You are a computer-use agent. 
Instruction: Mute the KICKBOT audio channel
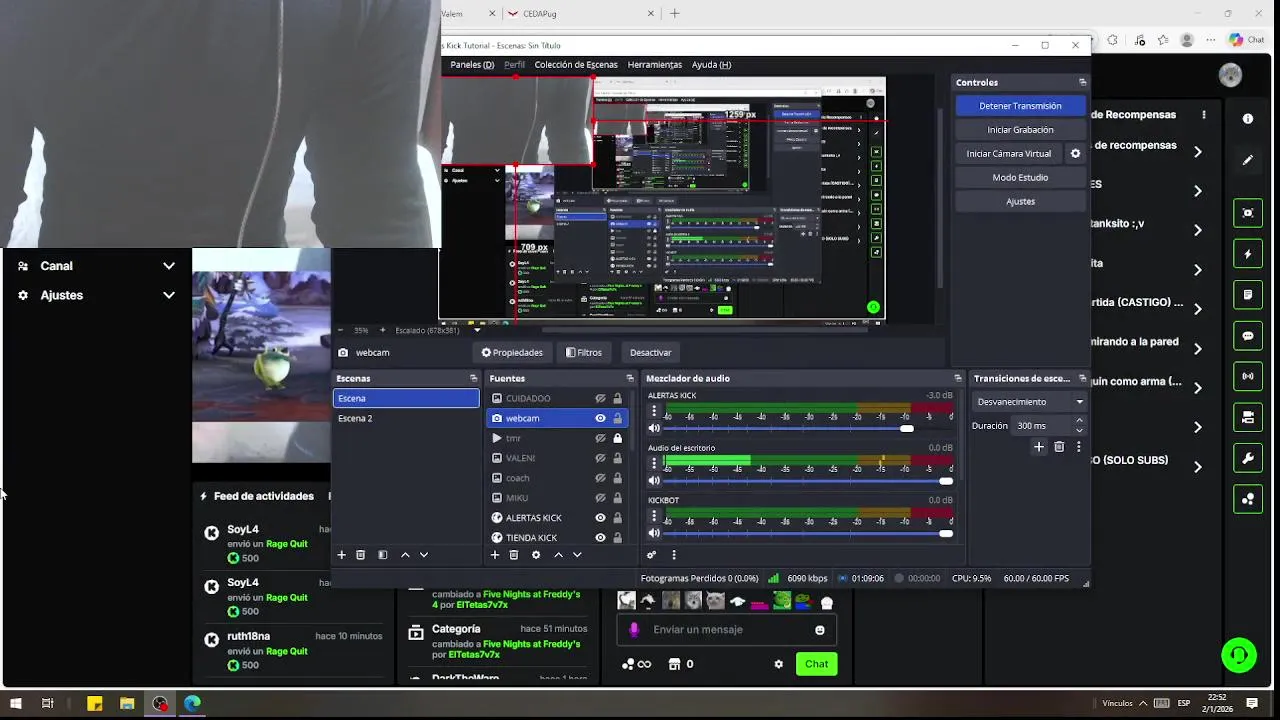[x=654, y=533]
